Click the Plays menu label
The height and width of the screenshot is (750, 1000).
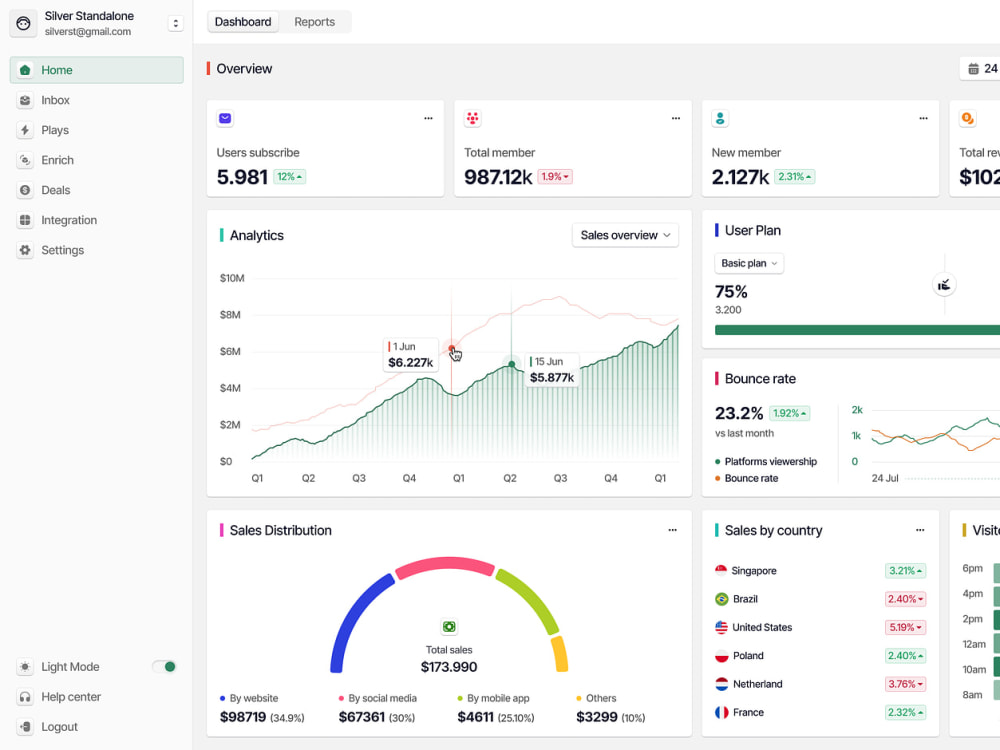coord(55,130)
